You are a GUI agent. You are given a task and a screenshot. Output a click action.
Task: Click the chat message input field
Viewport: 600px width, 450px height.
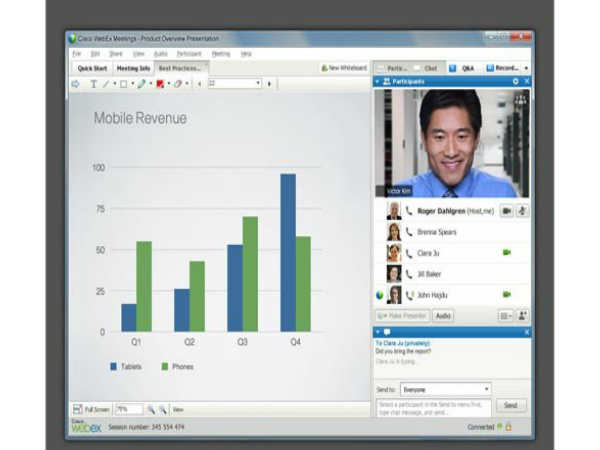[x=434, y=408]
